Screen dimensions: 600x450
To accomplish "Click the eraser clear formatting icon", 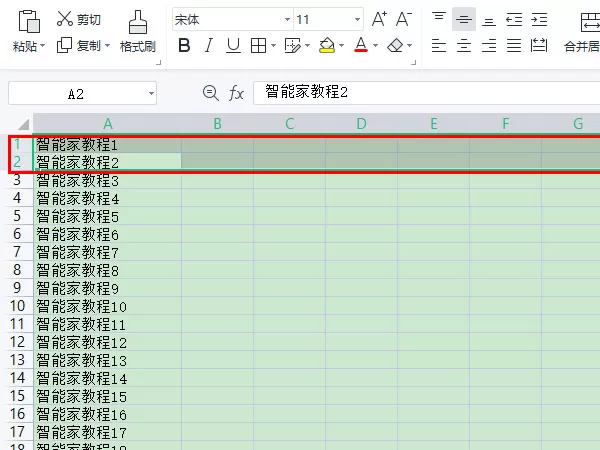I will [395, 46].
